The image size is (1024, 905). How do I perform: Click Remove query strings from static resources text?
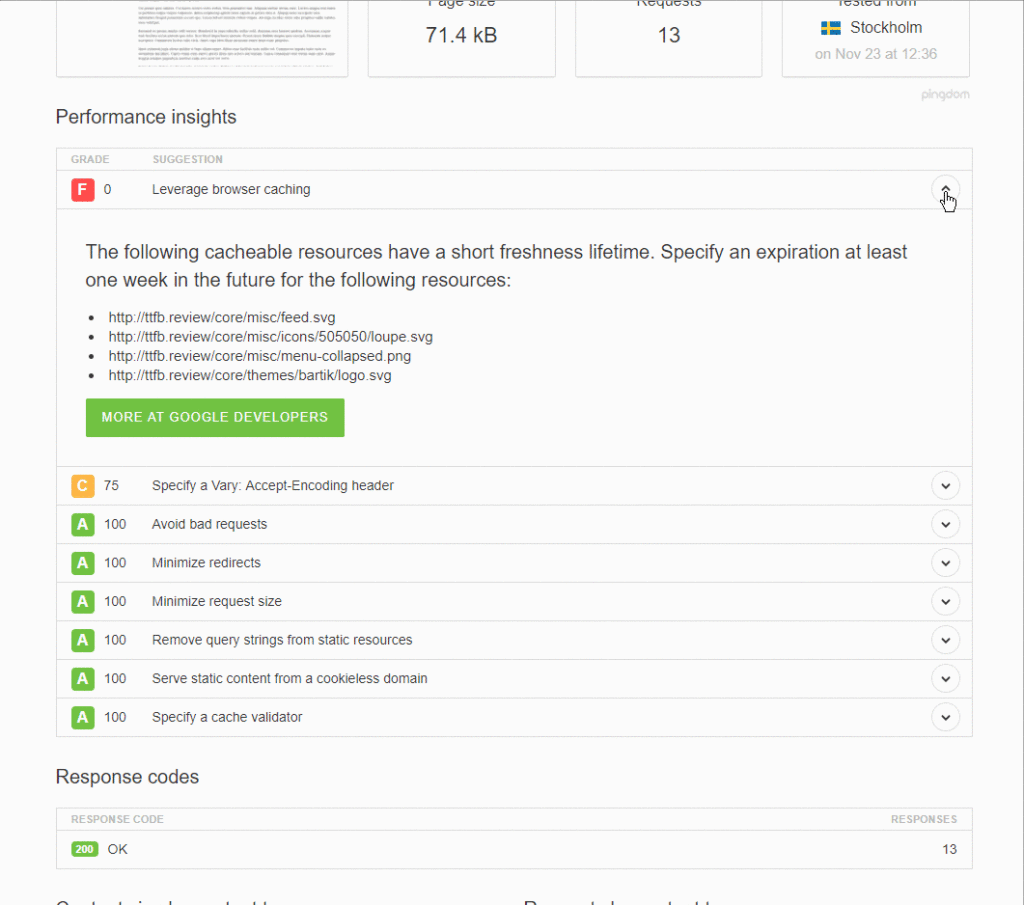(x=282, y=640)
